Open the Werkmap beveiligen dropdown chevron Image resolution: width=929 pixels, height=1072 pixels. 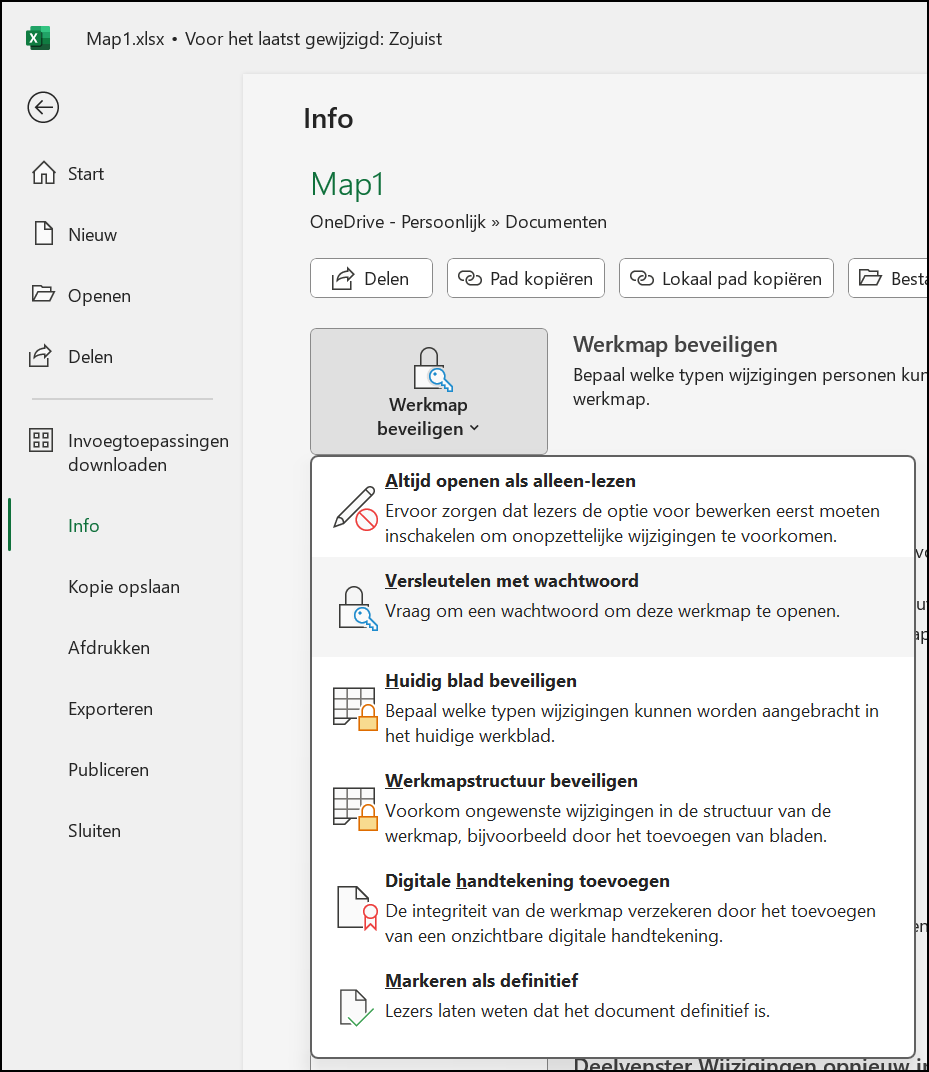(474, 429)
